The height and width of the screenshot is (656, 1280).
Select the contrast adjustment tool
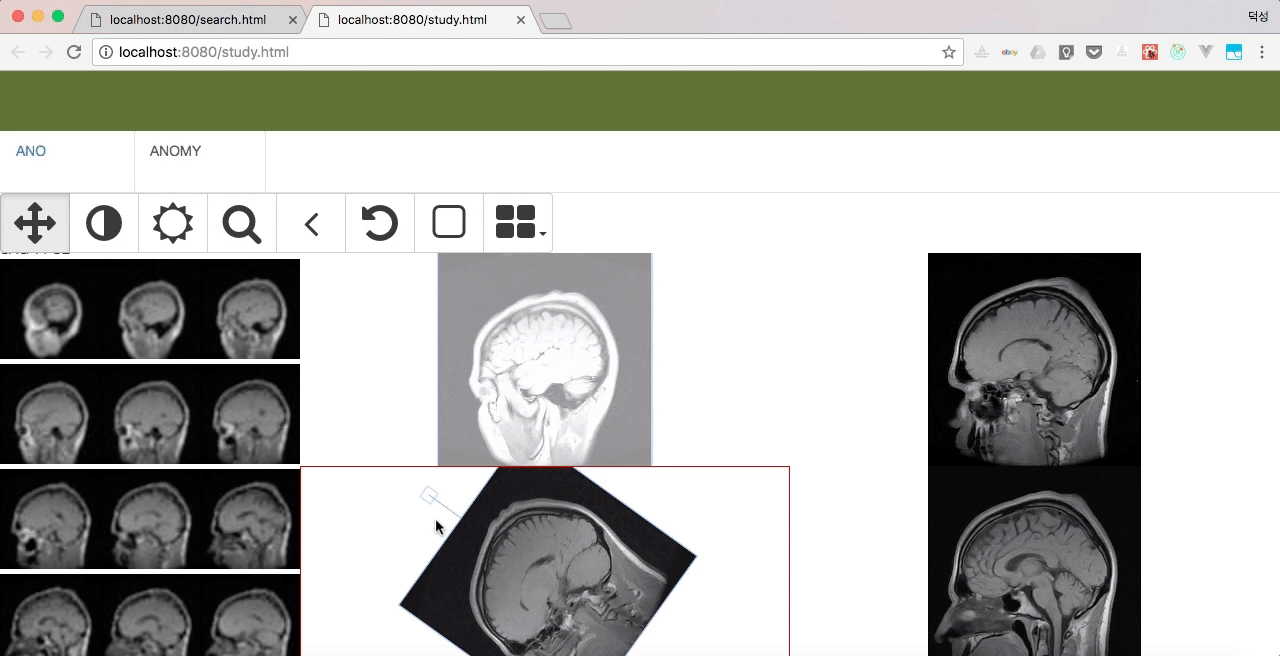pos(104,222)
